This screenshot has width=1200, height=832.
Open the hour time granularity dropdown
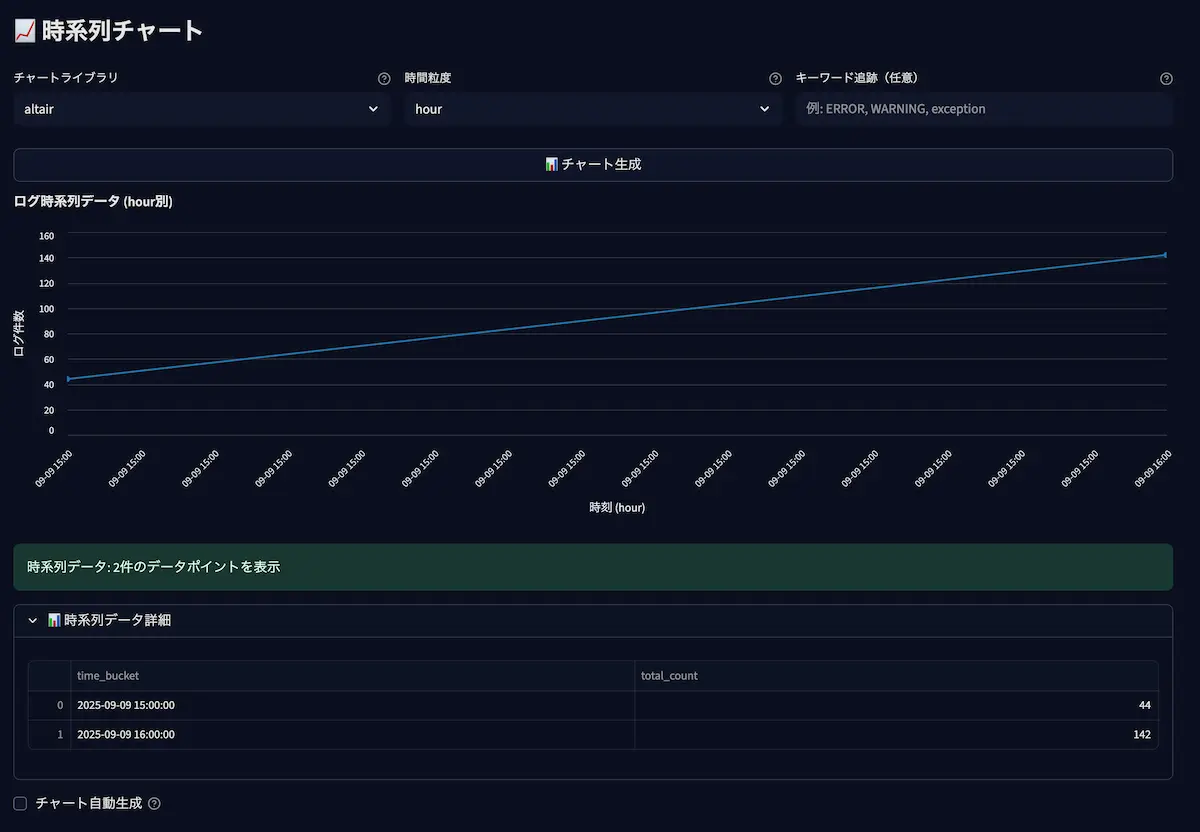592,109
